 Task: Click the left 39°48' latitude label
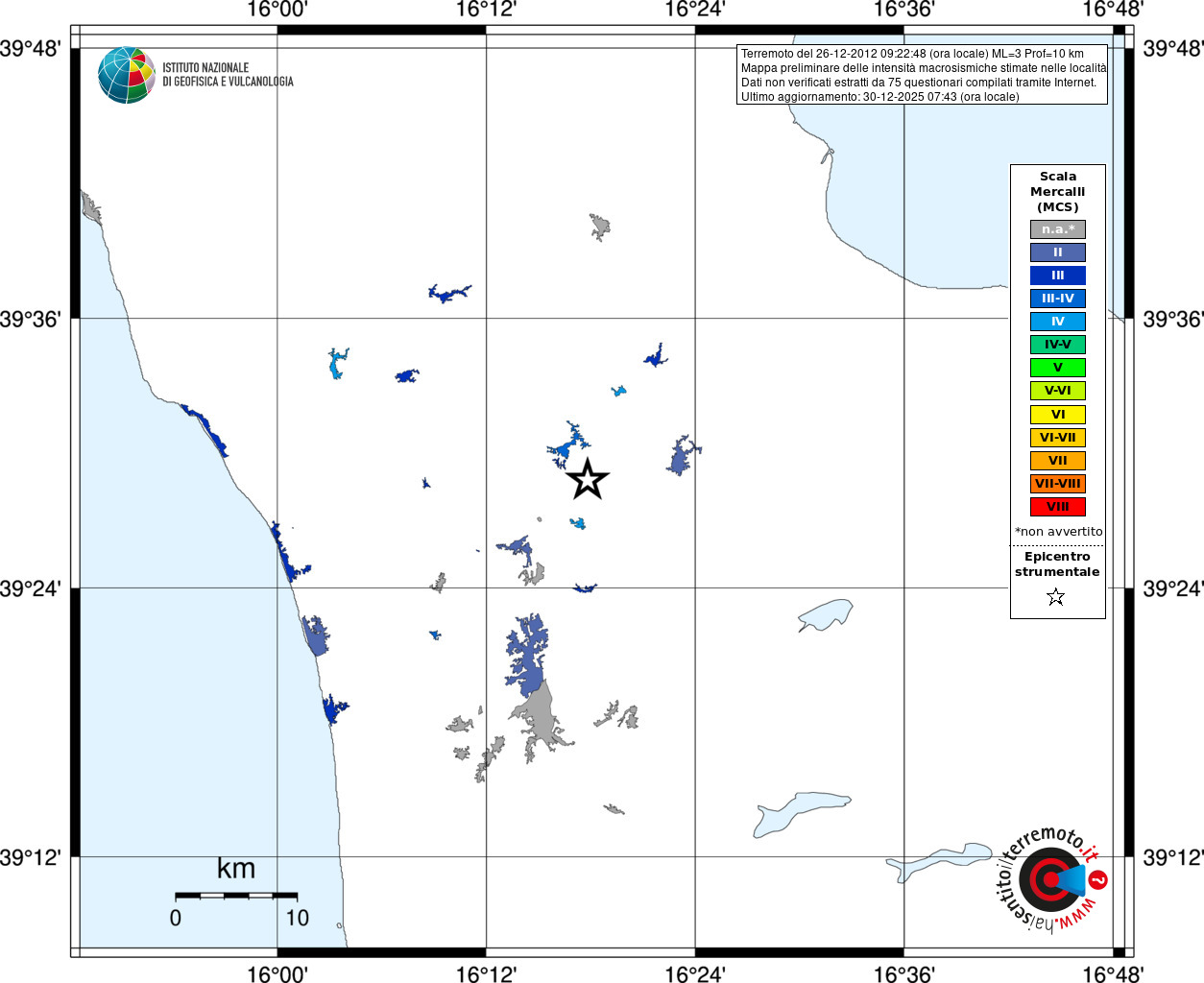pyautogui.click(x=30, y=48)
